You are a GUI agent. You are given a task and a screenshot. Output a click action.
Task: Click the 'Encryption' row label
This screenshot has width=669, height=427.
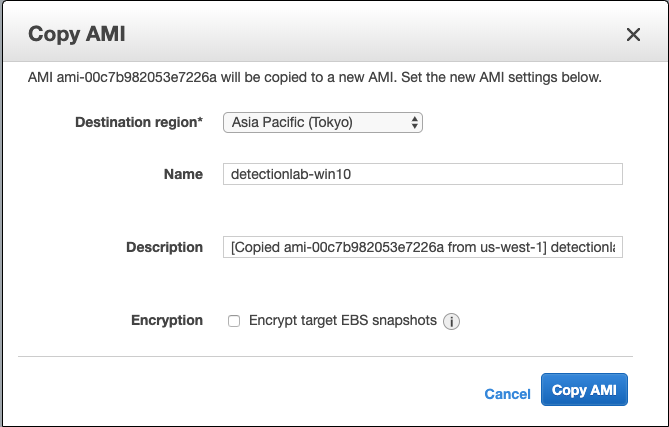coord(167,321)
